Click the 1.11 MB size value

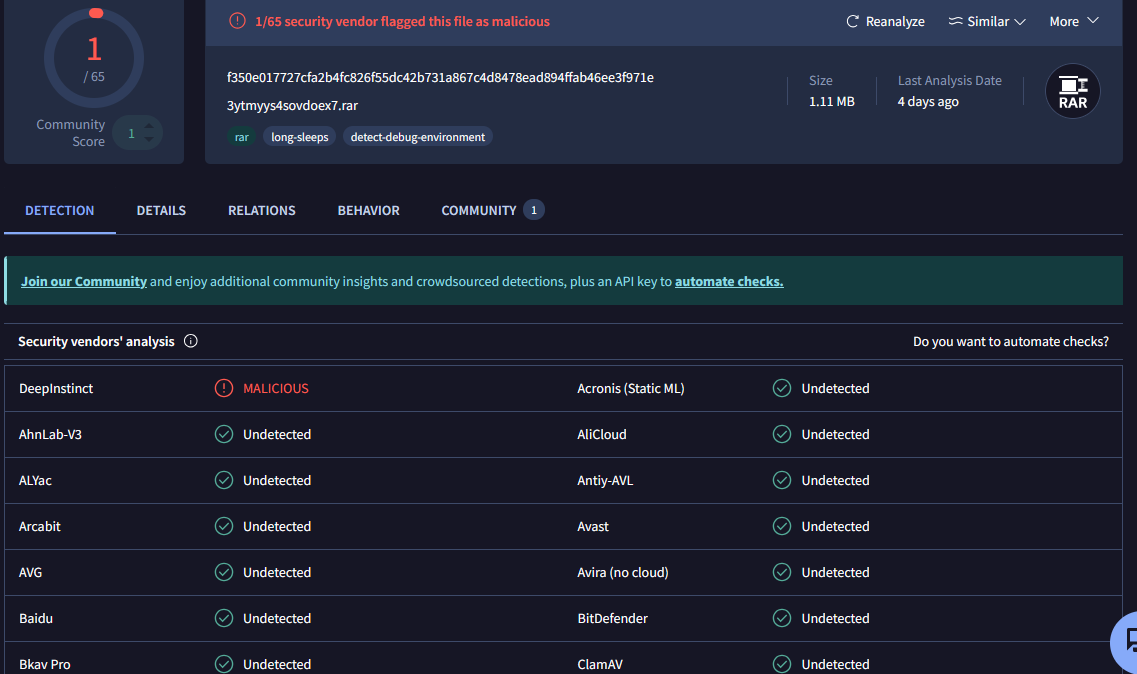832,102
